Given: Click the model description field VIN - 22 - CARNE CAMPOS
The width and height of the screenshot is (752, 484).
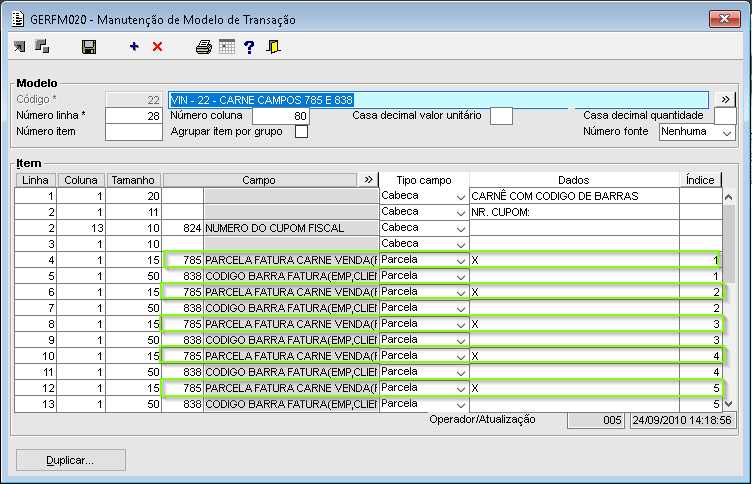Looking at the screenshot, I should point(438,100).
